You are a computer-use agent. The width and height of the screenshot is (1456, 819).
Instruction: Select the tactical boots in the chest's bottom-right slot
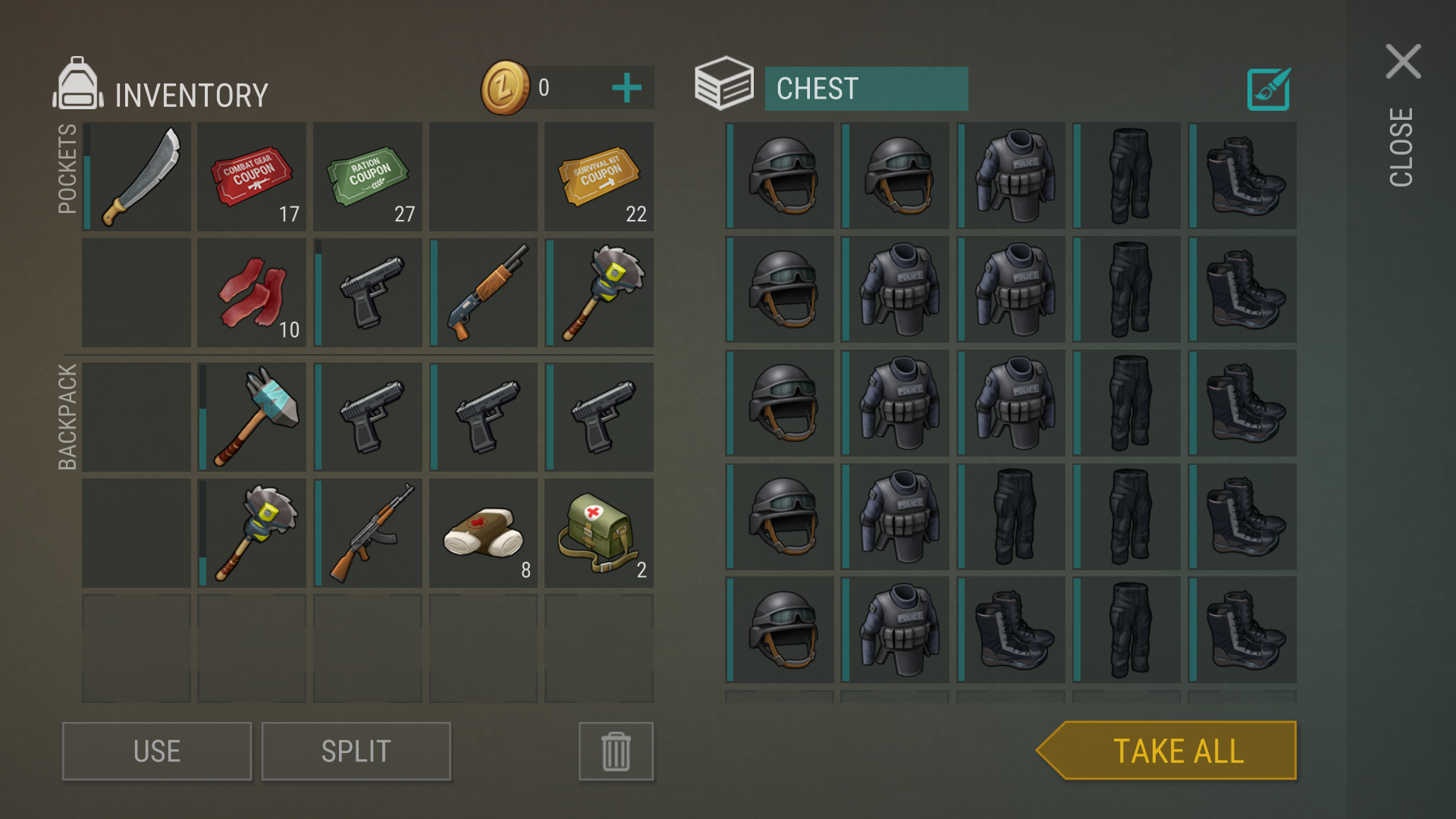tap(1242, 630)
